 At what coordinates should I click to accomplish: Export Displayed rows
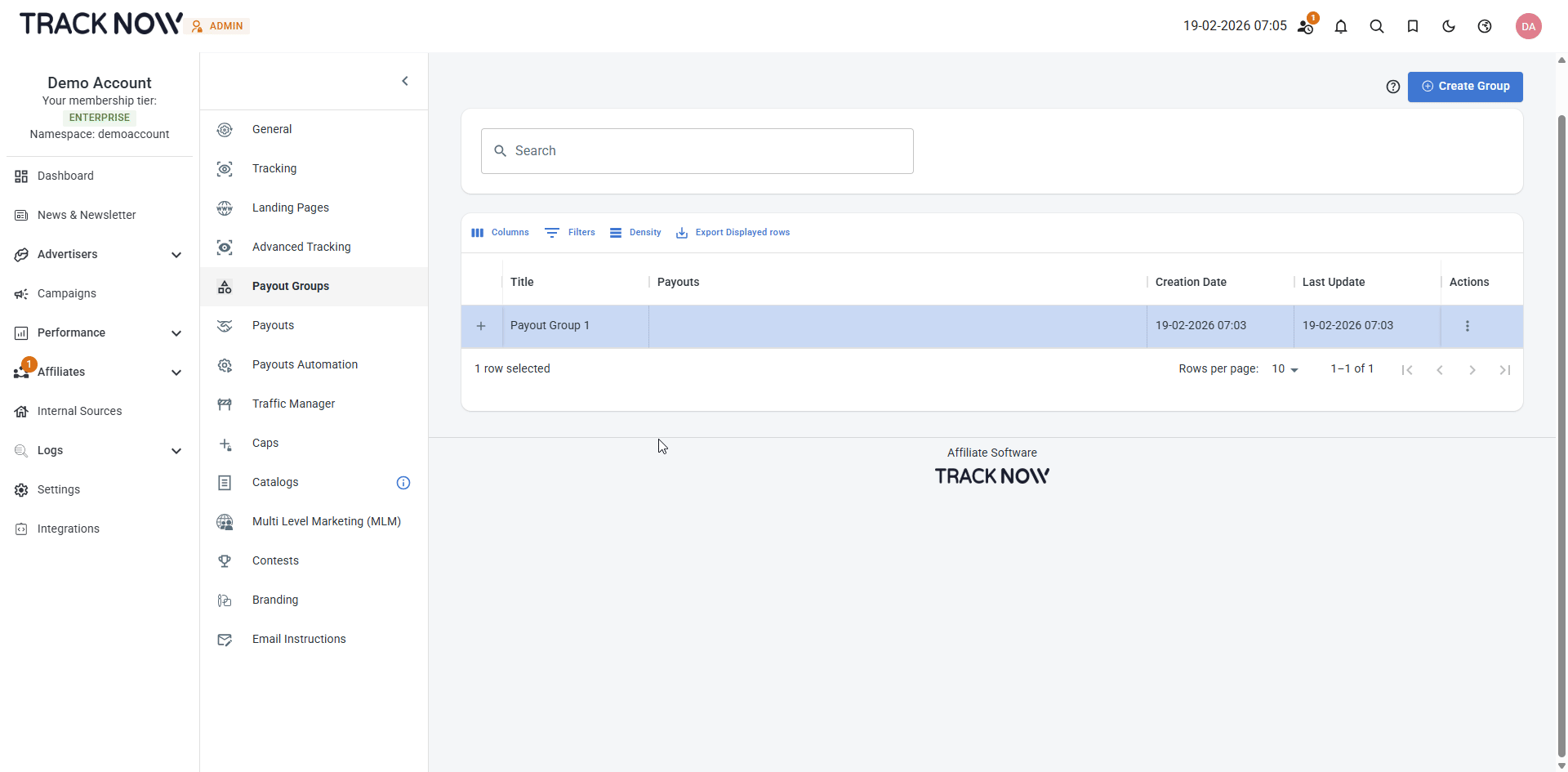click(x=733, y=233)
